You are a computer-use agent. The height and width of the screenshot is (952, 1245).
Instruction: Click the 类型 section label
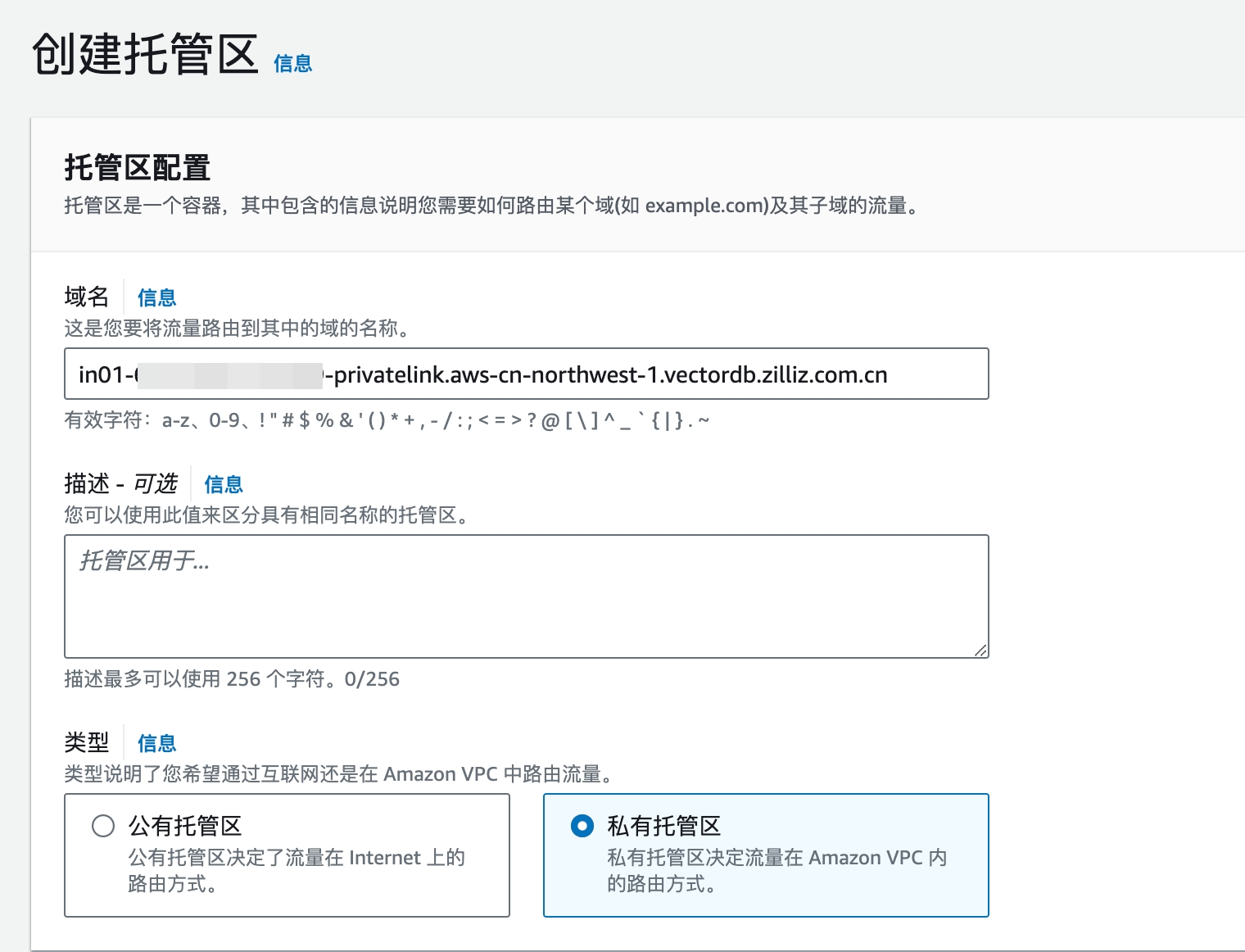[87, 743]
